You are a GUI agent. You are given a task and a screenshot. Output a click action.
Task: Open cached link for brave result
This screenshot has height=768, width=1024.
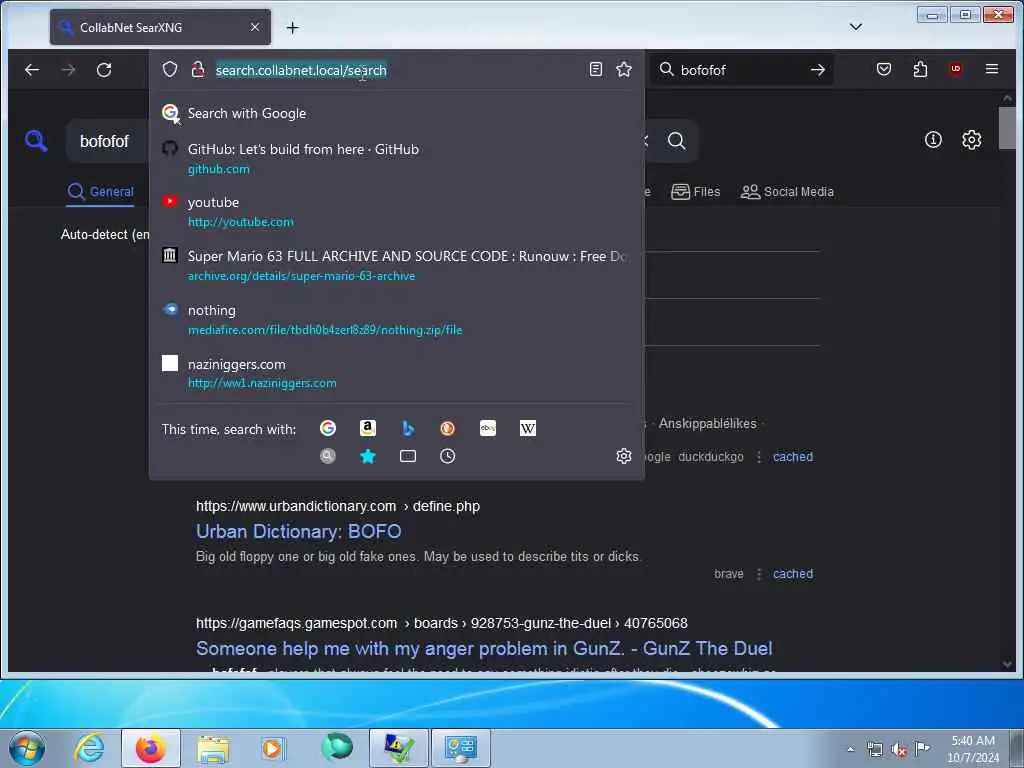[793, 573]
